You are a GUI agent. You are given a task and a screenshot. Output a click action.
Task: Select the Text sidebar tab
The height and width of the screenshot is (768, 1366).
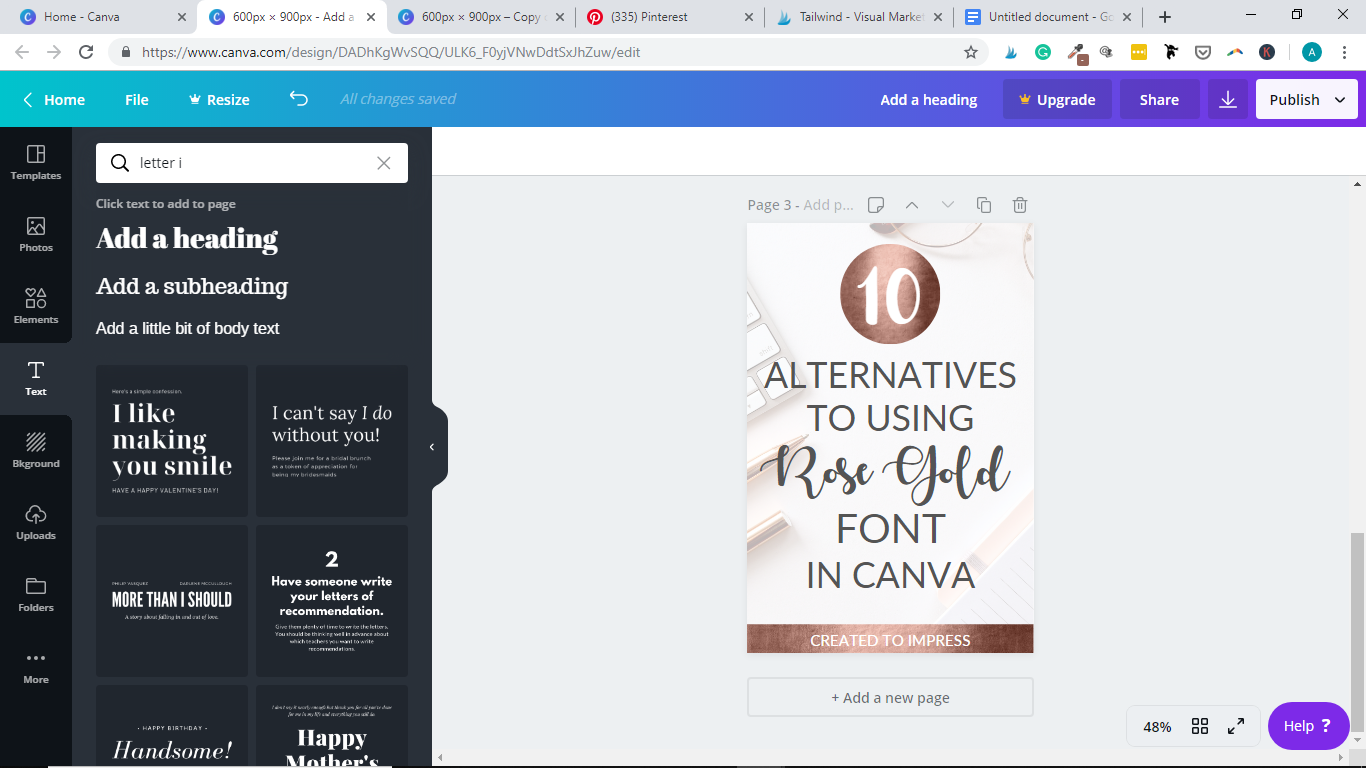point(36,379)
